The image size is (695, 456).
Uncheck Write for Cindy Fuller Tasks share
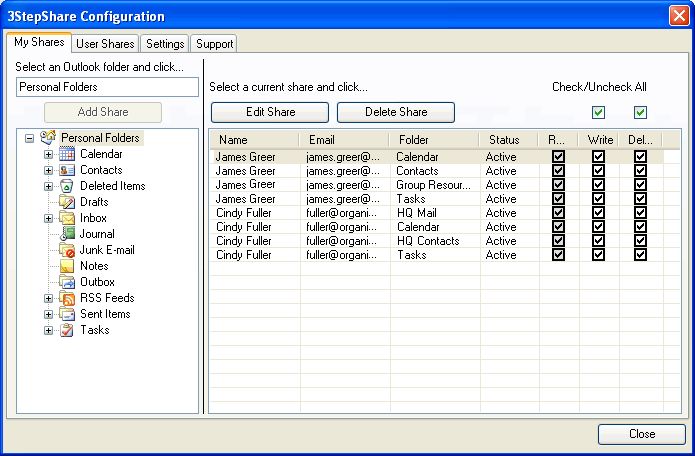(598, 254)
